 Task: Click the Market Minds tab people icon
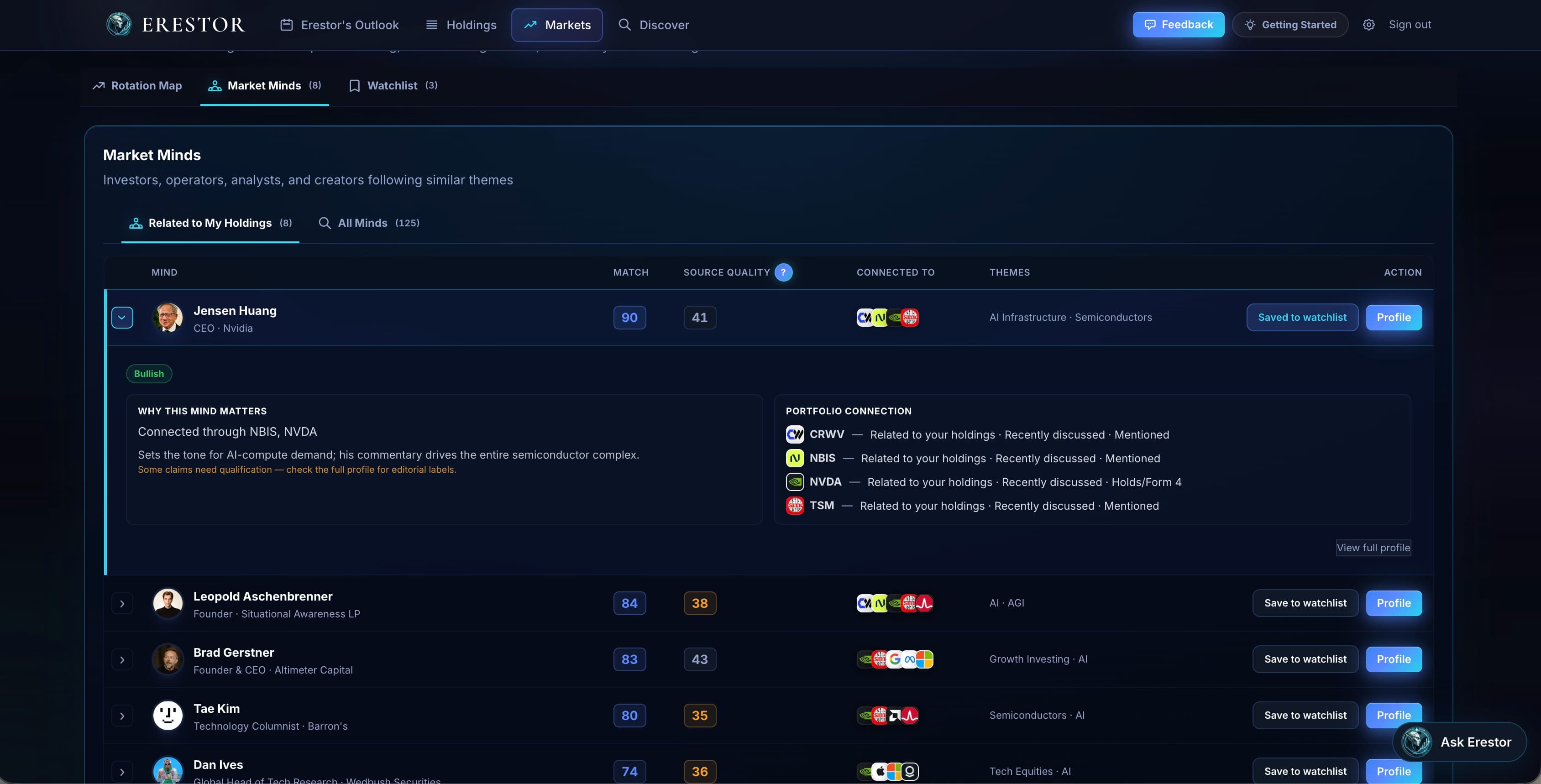pos(215,85)
